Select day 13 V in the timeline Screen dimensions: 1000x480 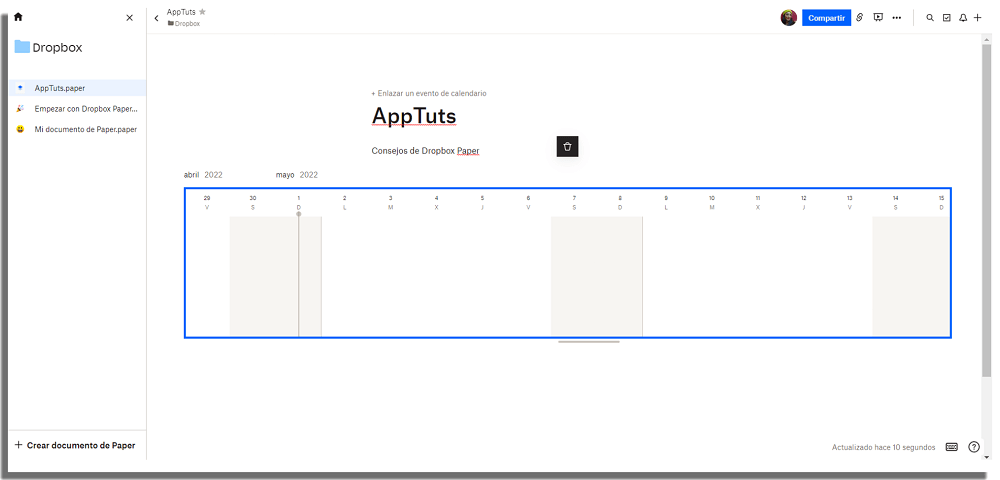849,203
